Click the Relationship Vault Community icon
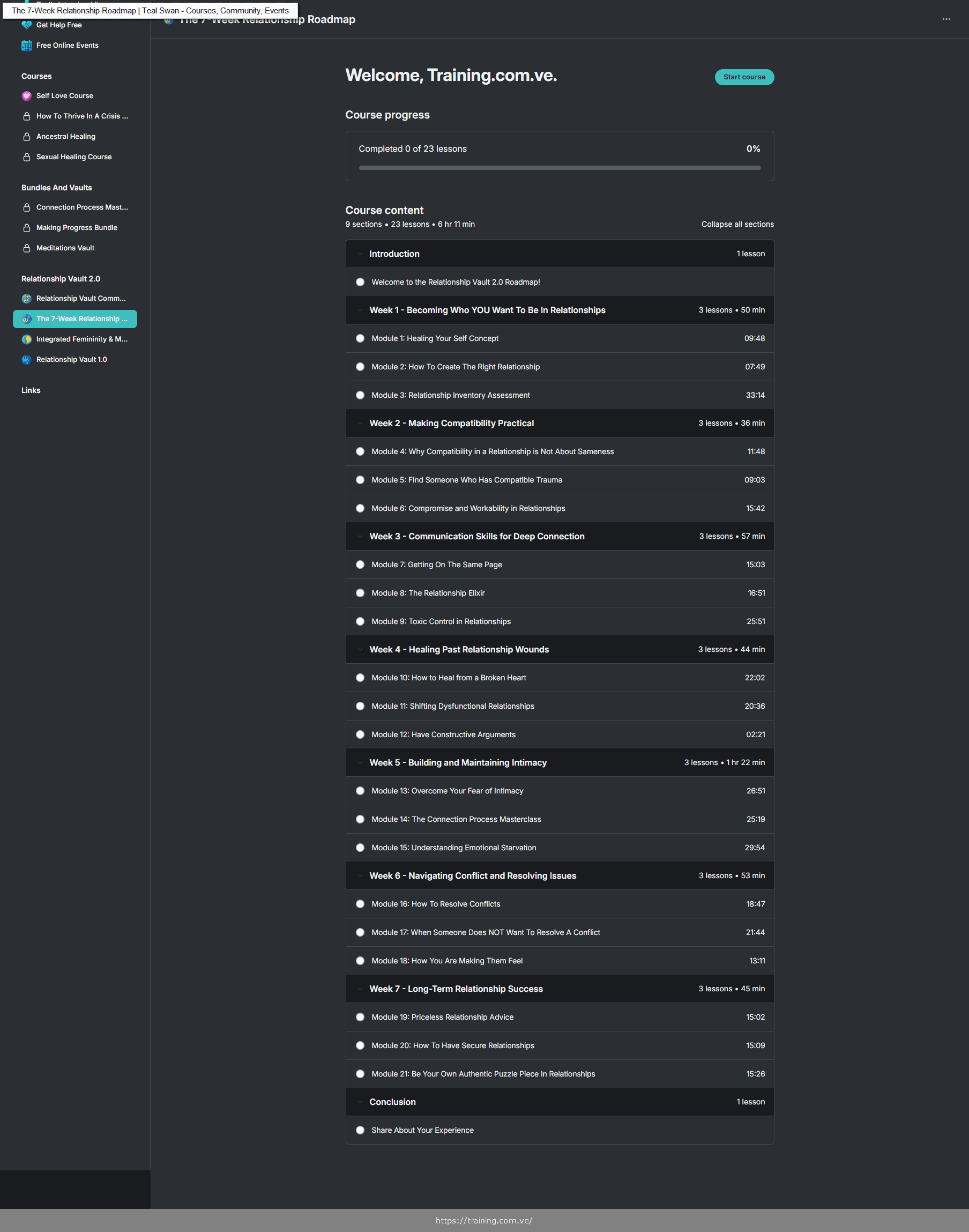Viewport: 969px width, 1232px height. click(26, 299)
